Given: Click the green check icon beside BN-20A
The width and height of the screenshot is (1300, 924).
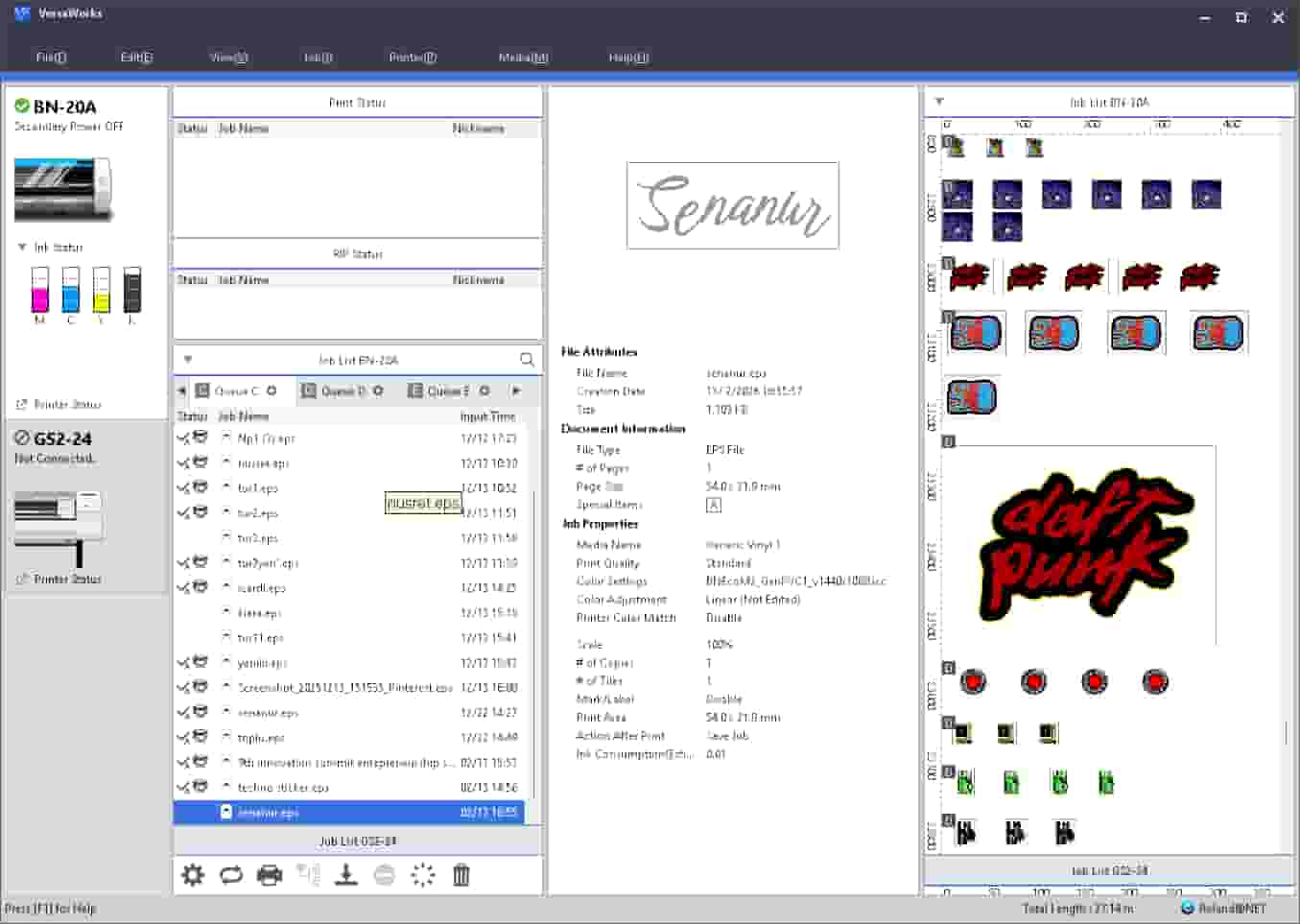Looking at the screenshot, I should pos(21,106).
